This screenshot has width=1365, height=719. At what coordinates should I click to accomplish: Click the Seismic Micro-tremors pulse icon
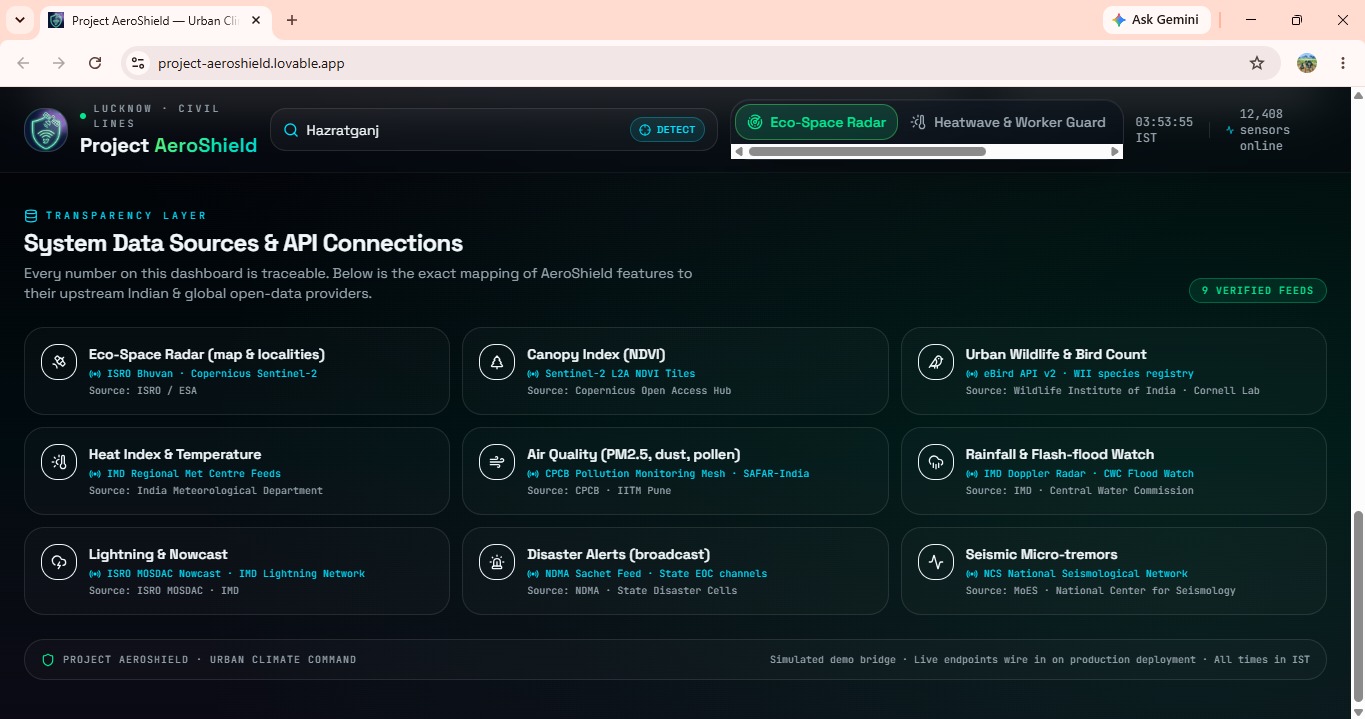936,562
